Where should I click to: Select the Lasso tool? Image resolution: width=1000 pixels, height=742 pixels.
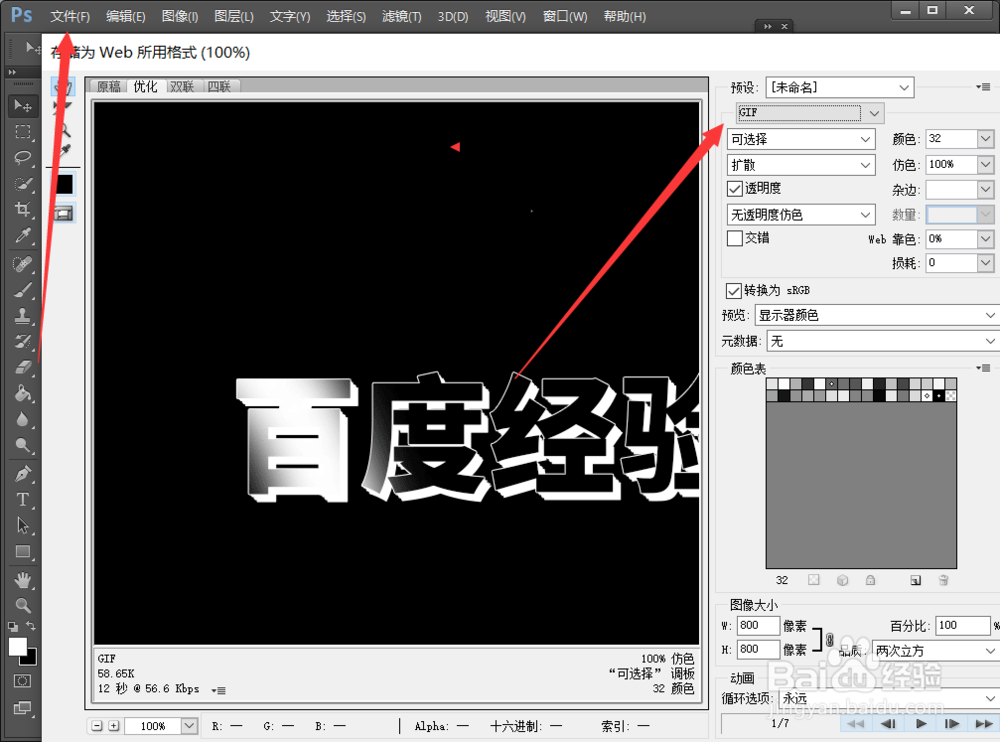coord(23,158)
